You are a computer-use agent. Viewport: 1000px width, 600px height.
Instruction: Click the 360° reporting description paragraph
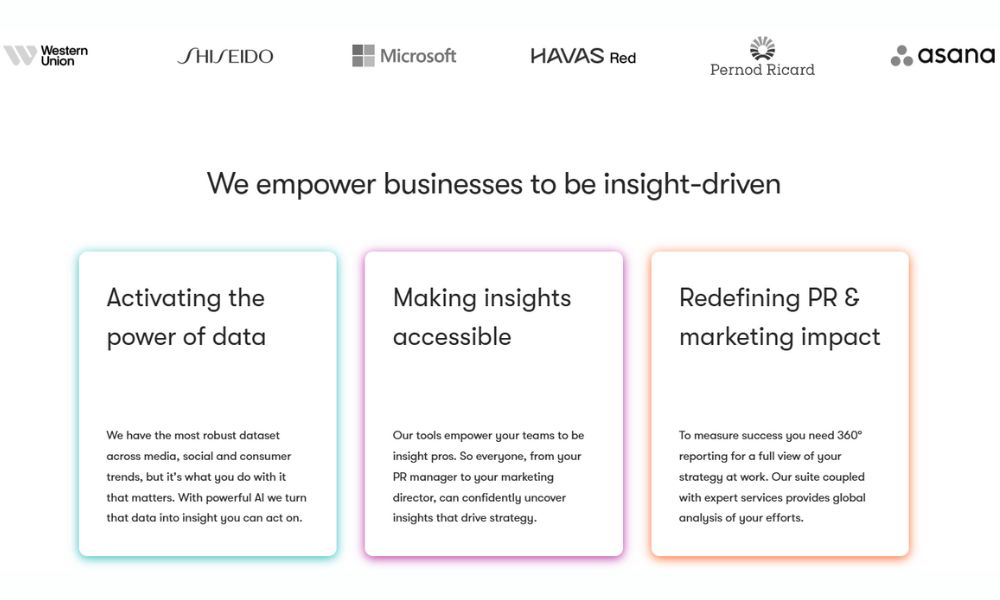pos(772,476)
